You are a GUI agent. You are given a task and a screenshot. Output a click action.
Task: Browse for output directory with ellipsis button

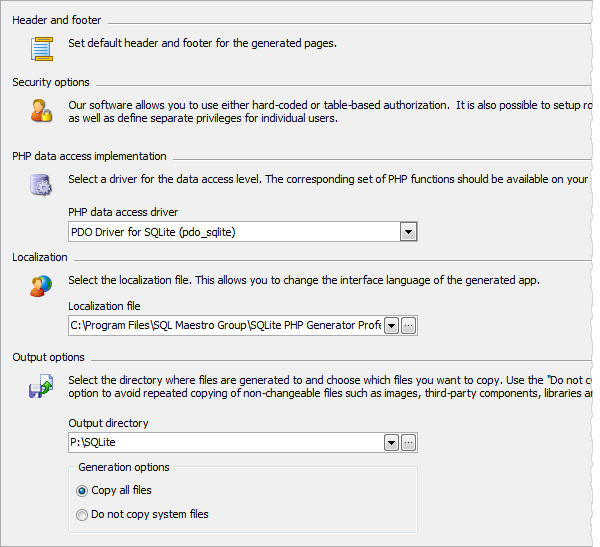tap(408, 443)
